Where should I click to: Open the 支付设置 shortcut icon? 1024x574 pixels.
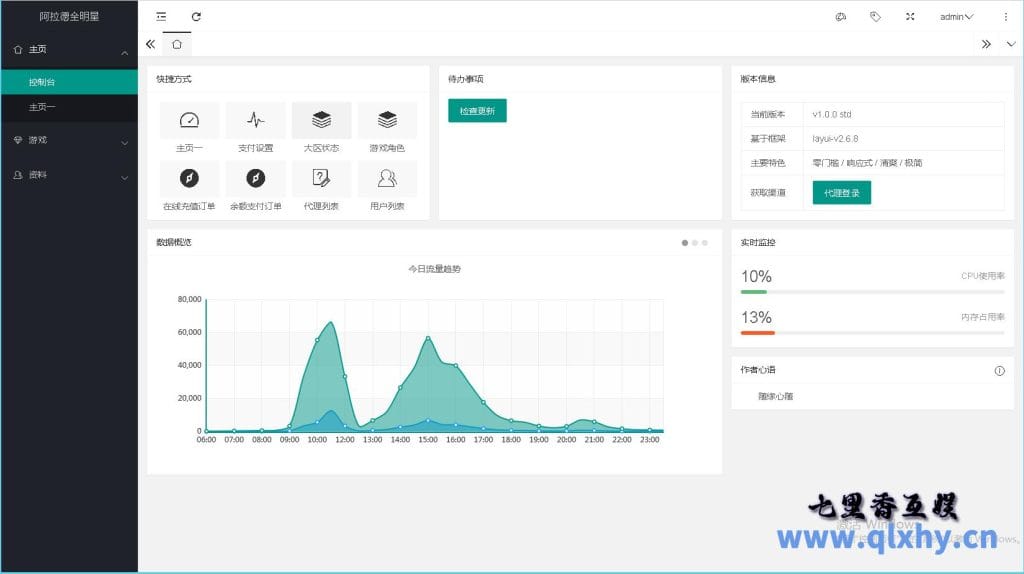pyautogui.click(x=255, y=121)
